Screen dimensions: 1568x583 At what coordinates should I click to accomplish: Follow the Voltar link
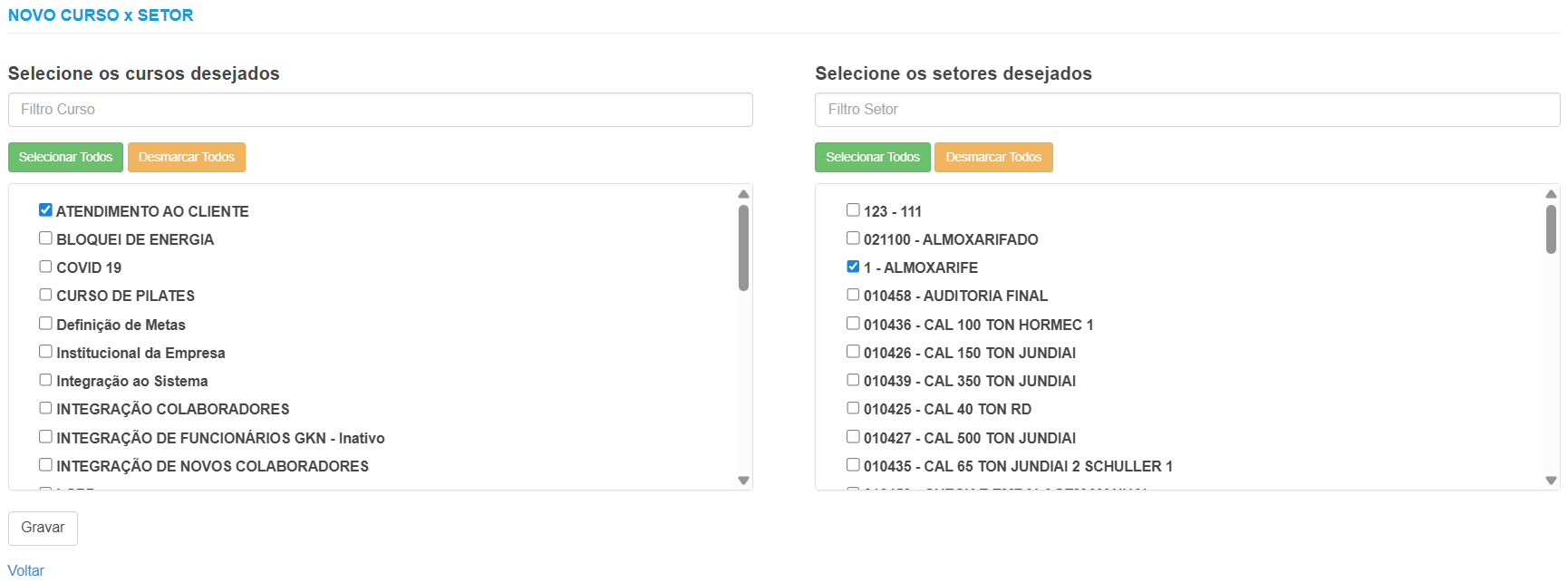(26, 570)
